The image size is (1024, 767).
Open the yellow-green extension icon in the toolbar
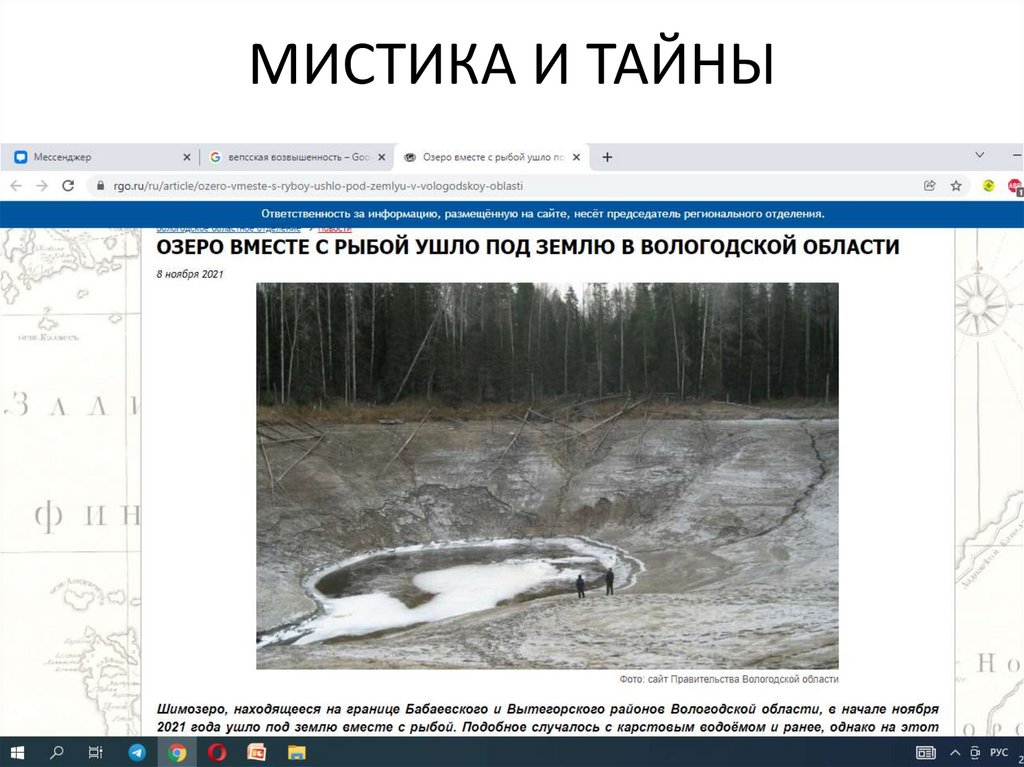(989, 186)
